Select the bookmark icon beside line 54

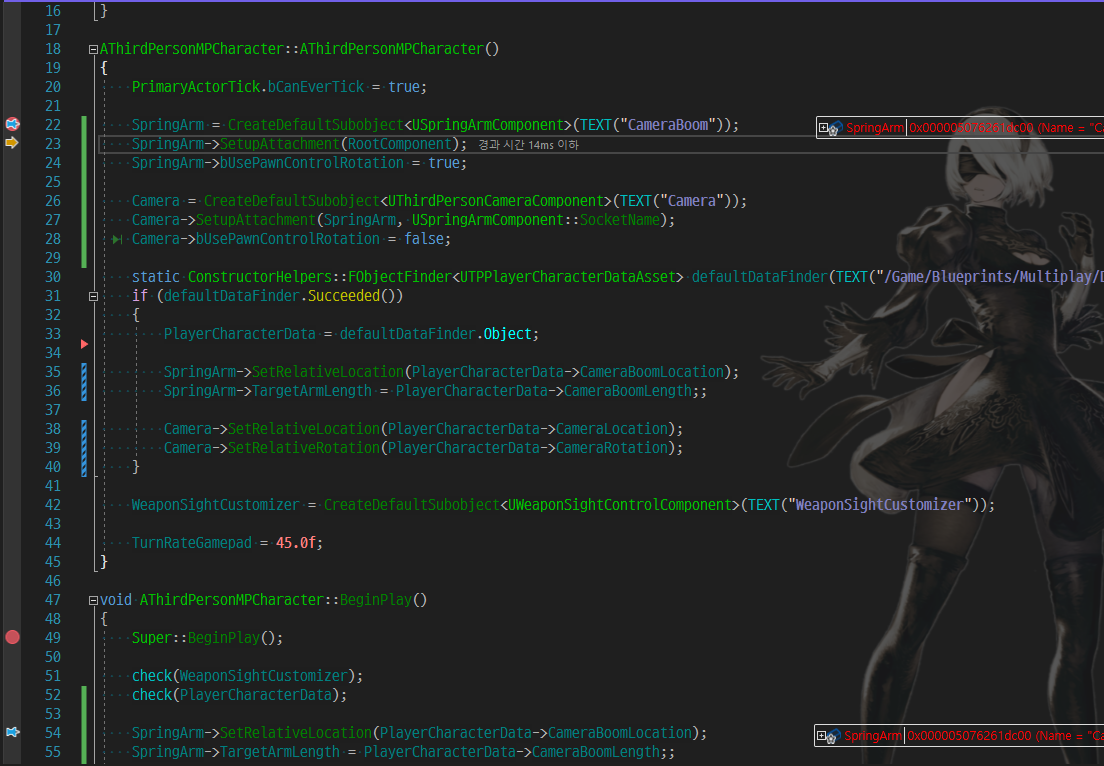coord(12,732)
